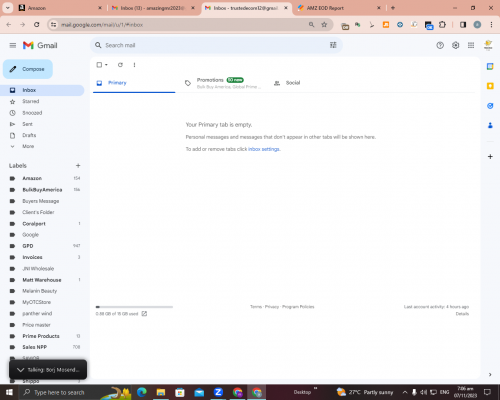
Task: Open the Windows Start menu
Action: [x=9, y=392]
